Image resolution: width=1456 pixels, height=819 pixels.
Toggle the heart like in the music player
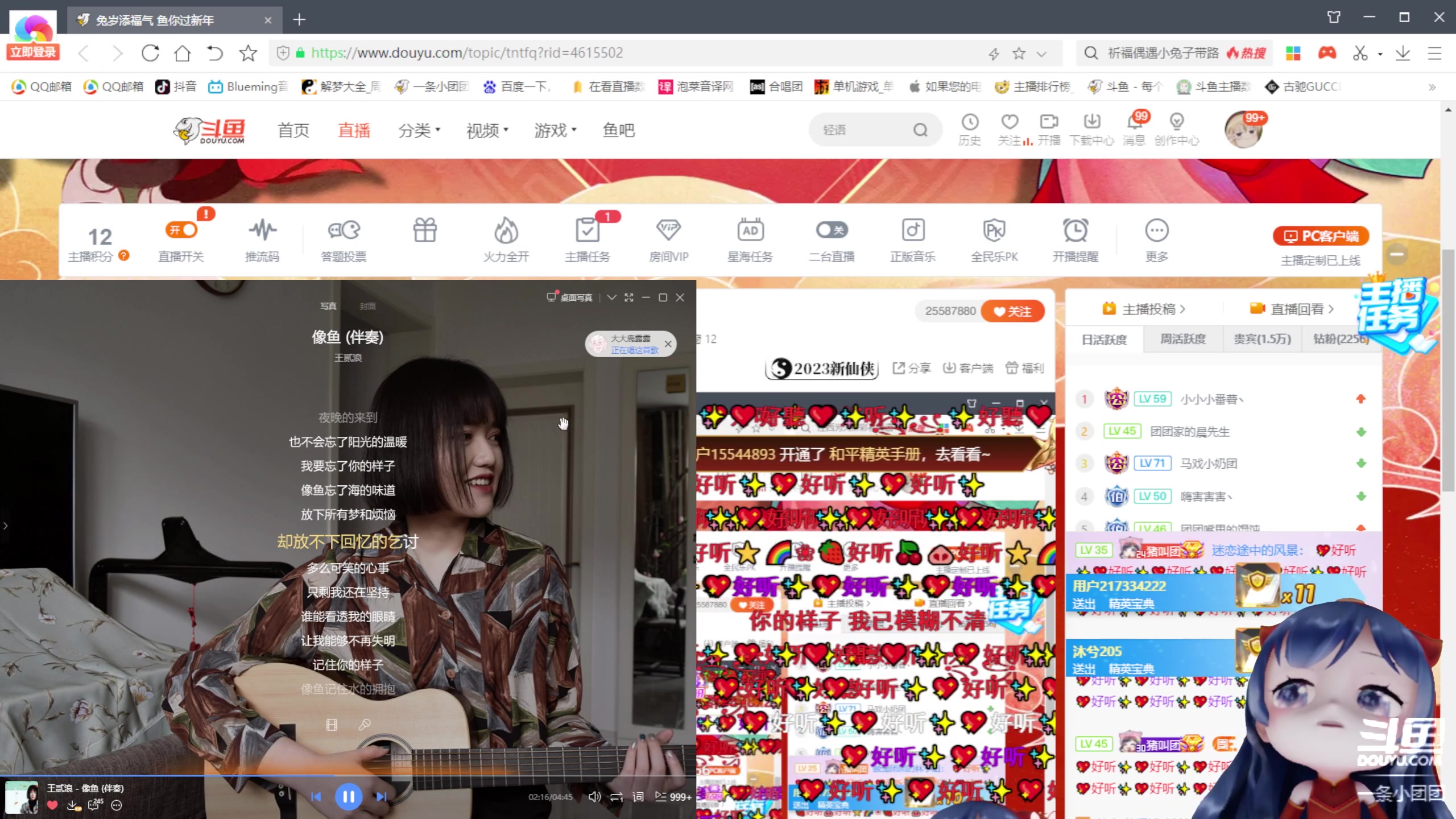(52, 805)
